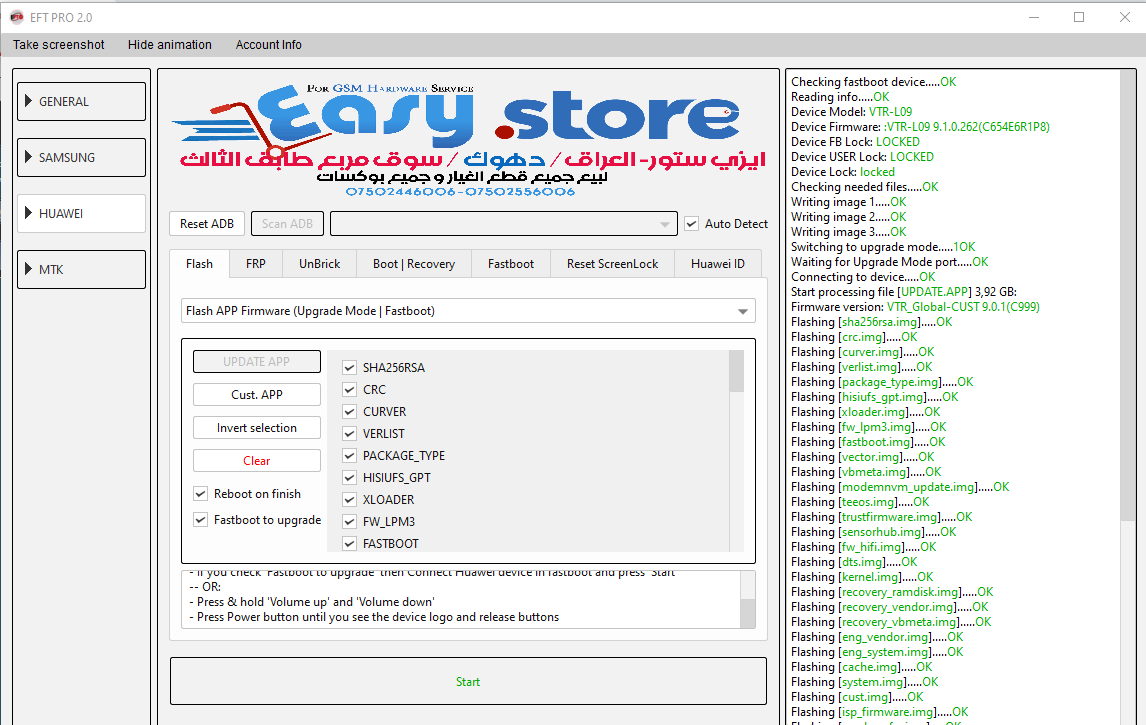Screen dimensions: 1146x725
Task: Close the EFT PRO window
Action: click(x=1125, y=17)
